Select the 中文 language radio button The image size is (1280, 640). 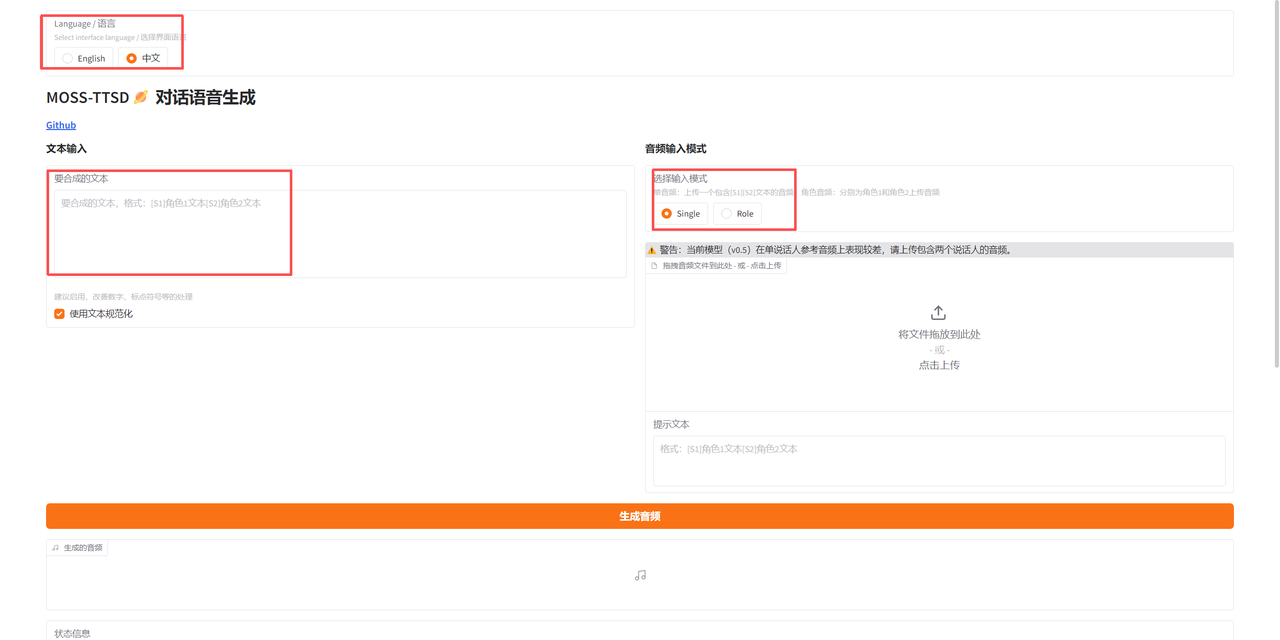coord(131,58)
